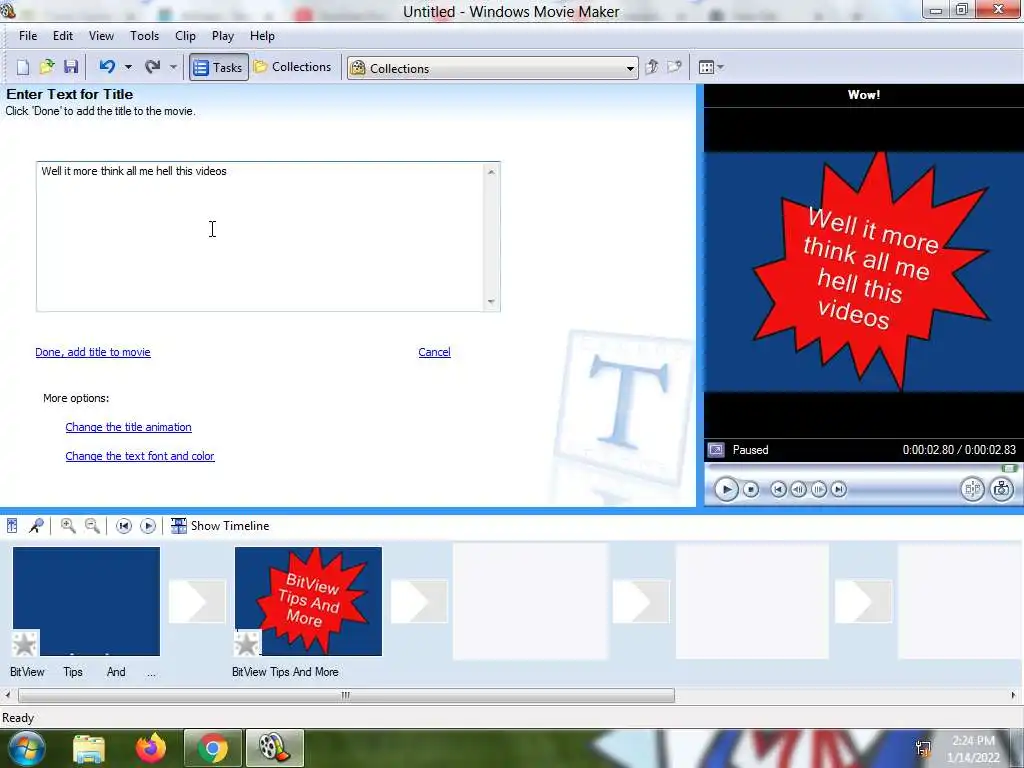
Task: Open File Explorer from the taskbar
Action: 89,748
